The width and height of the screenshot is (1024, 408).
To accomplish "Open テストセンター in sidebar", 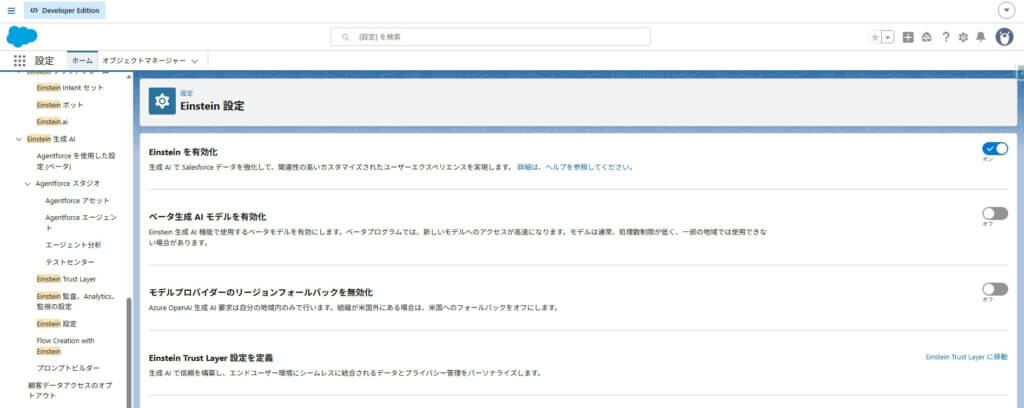I will [x=70, y=262].
